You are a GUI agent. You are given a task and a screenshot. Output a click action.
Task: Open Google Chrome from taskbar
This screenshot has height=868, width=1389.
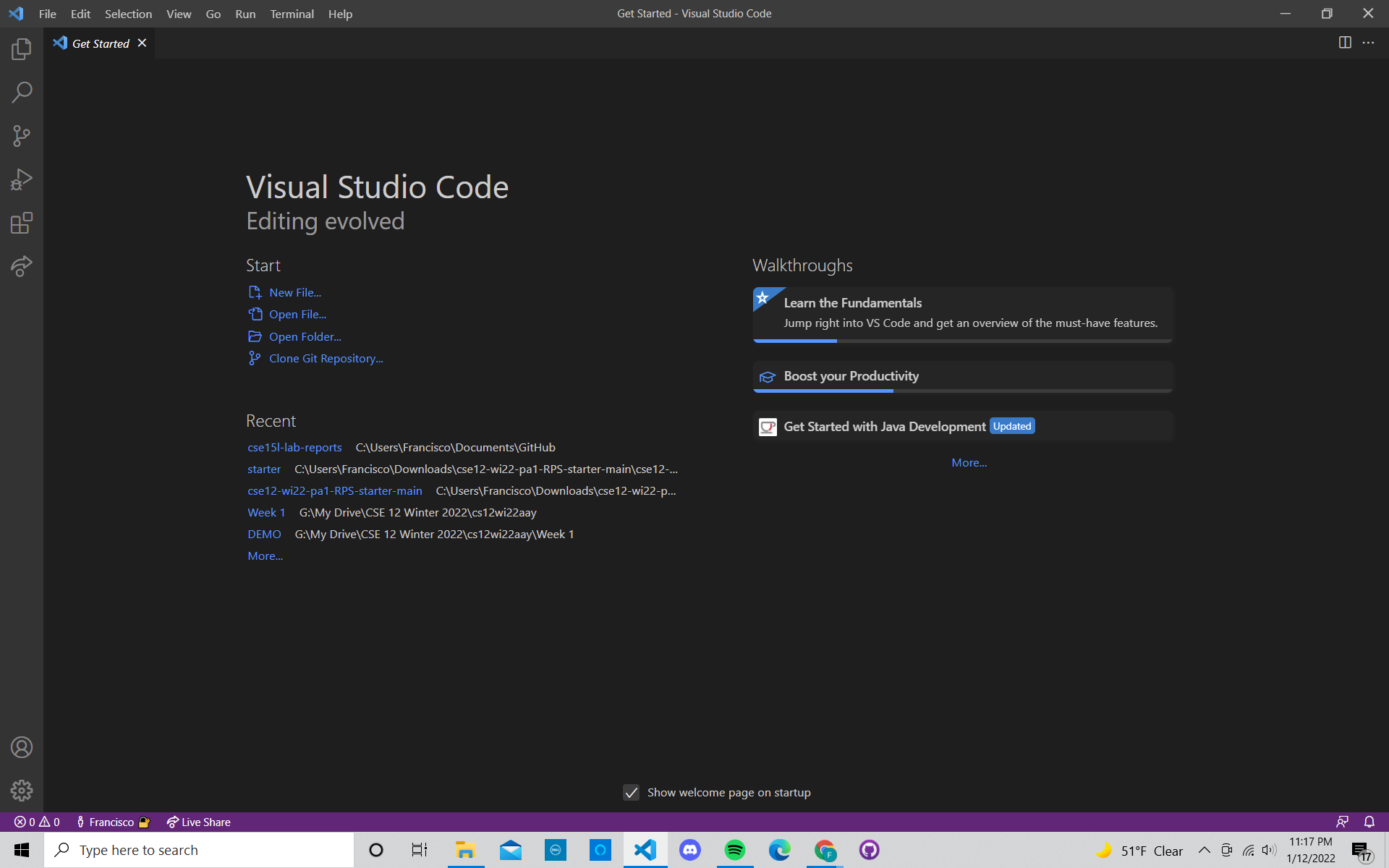point(825,850)
